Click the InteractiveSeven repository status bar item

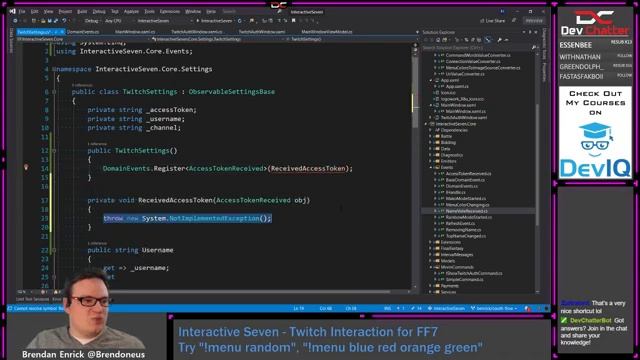pos(446,309)
